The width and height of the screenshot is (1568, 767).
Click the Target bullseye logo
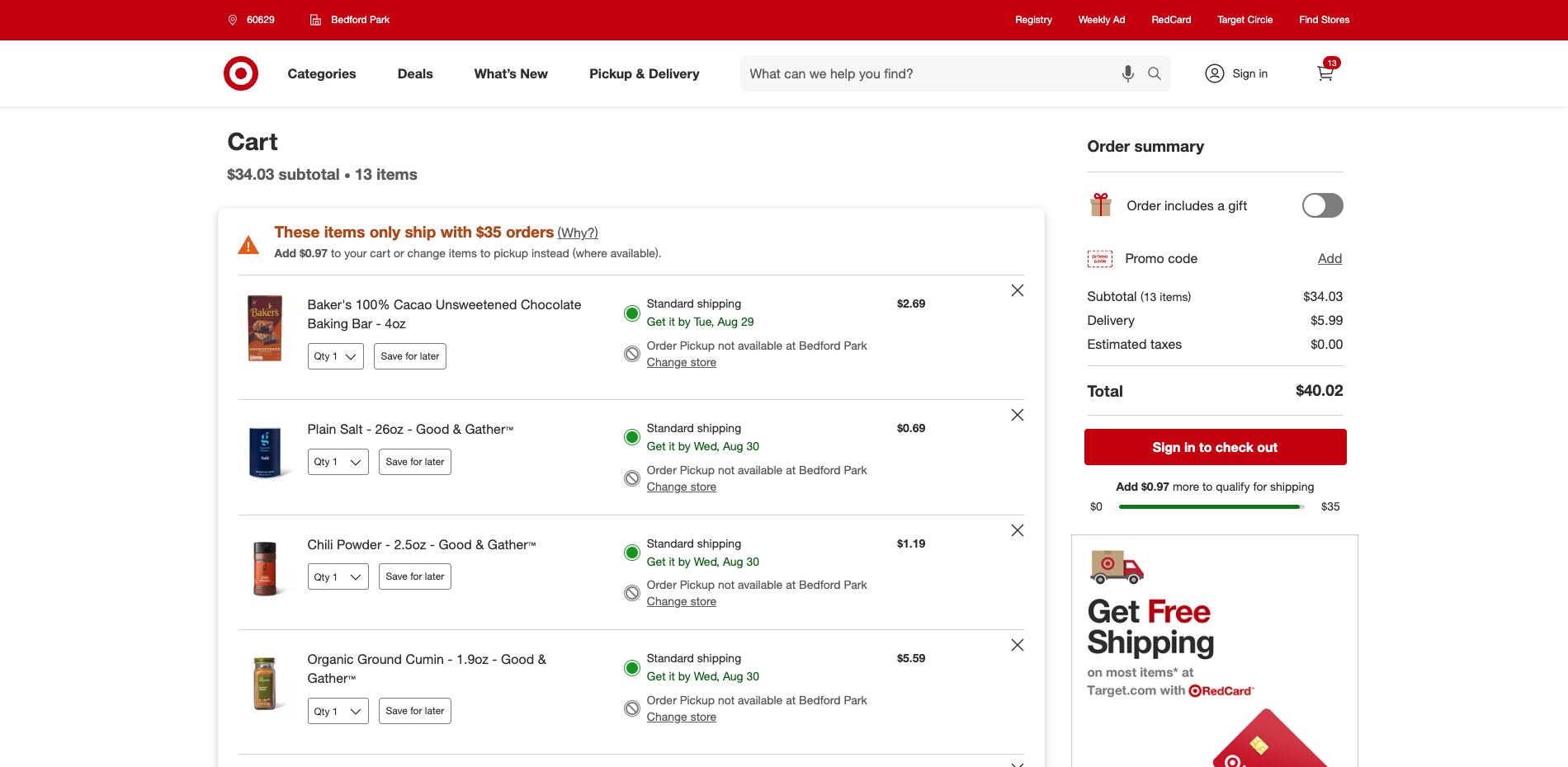(x=241, y=73)
